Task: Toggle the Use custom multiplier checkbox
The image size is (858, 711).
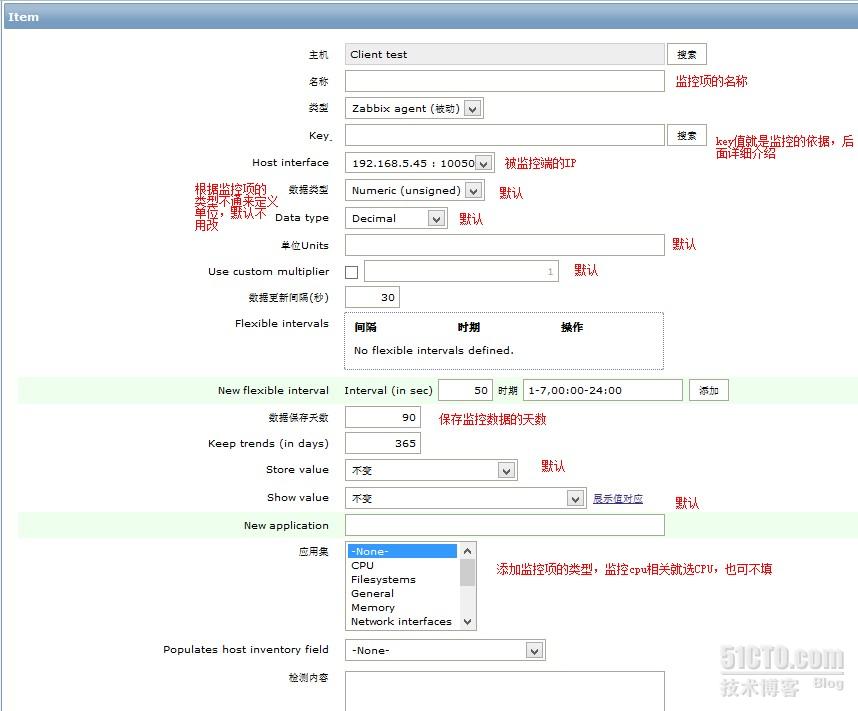Action: tap(352, 272)
